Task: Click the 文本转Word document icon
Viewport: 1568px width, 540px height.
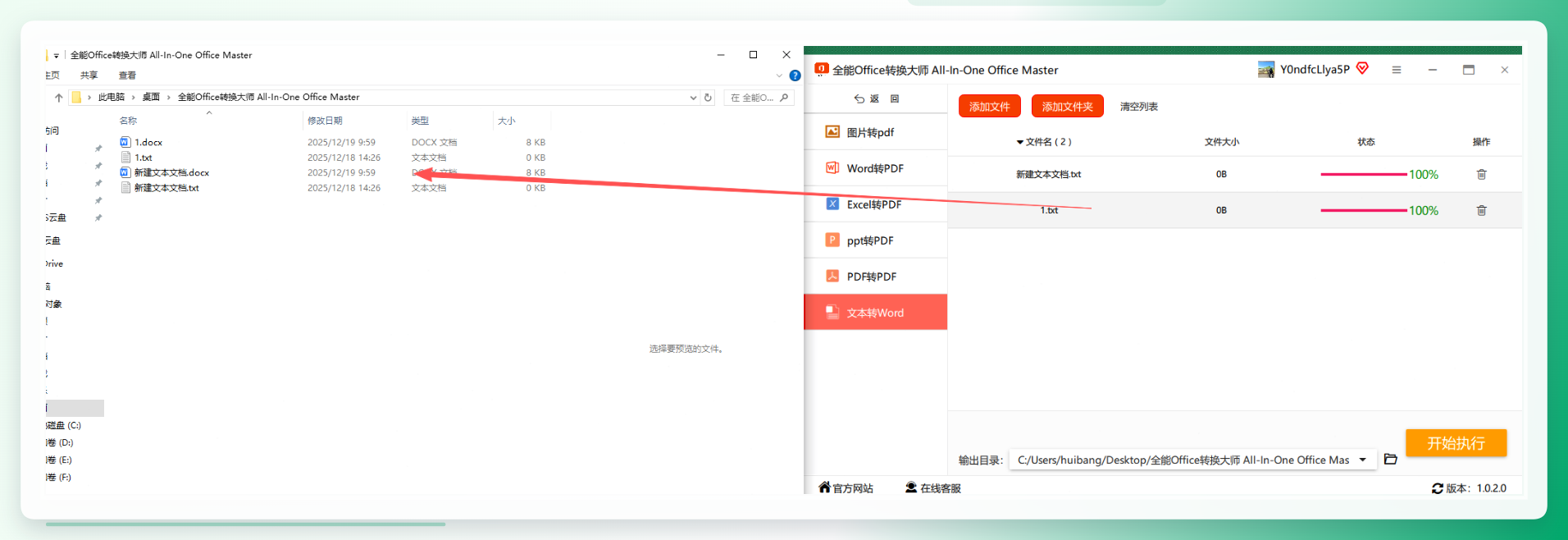Action: [x=832, y=312]
